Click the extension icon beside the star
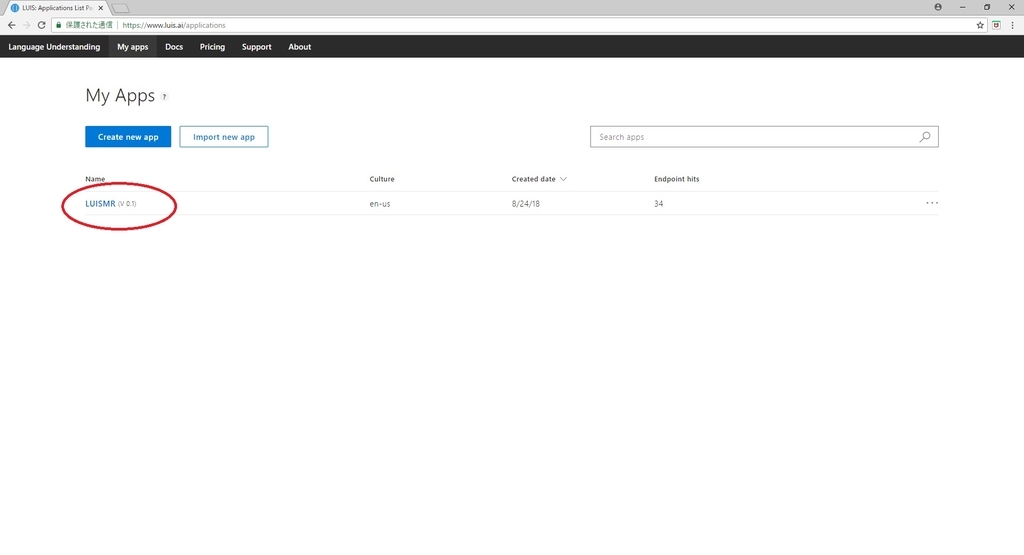The width and height of the screenshot is (1024, 555). [x=996, y=25]
